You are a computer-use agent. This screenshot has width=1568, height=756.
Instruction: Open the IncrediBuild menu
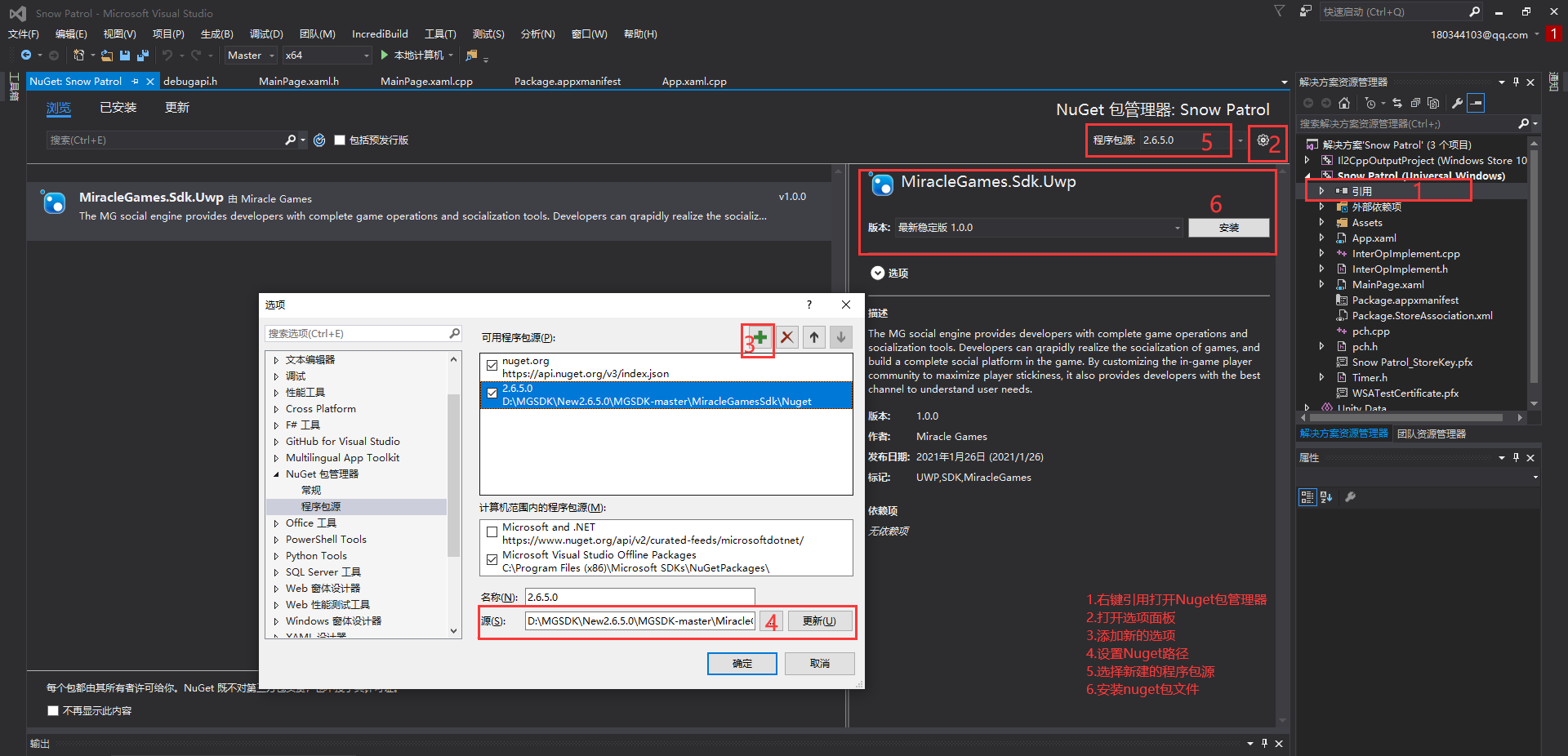pos(380,34)
